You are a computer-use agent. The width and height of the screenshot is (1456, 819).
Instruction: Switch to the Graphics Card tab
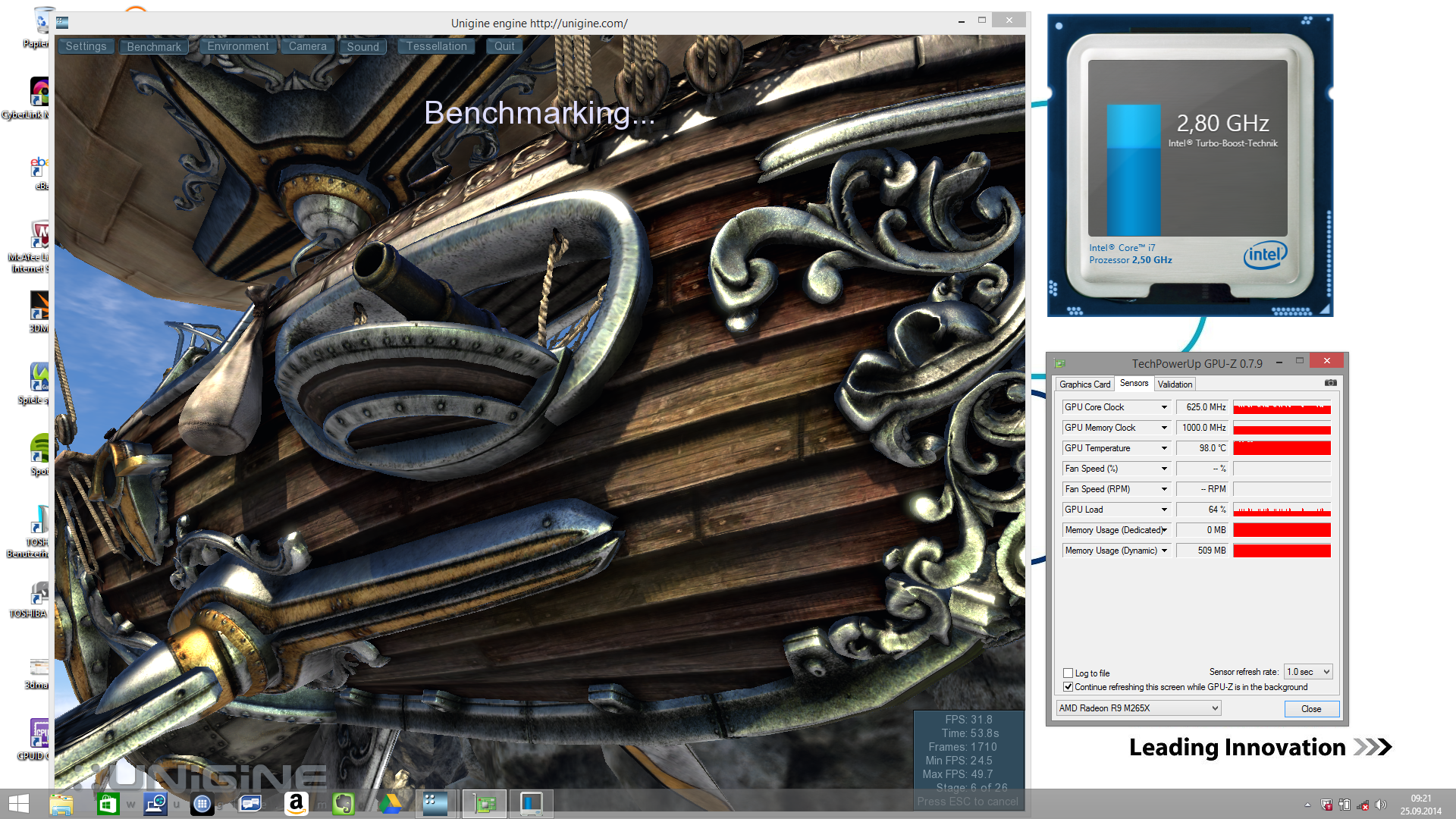point(1084,384)
